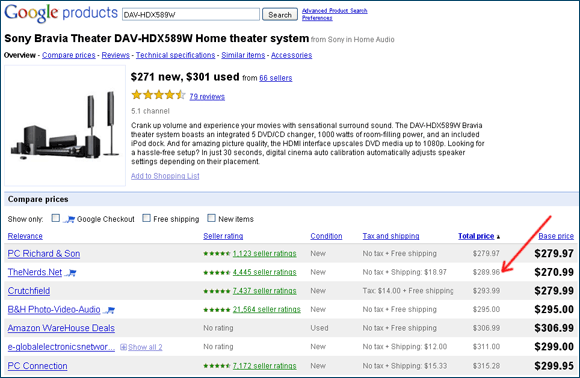Sort by Relevance column header

[x=25, y=236]
